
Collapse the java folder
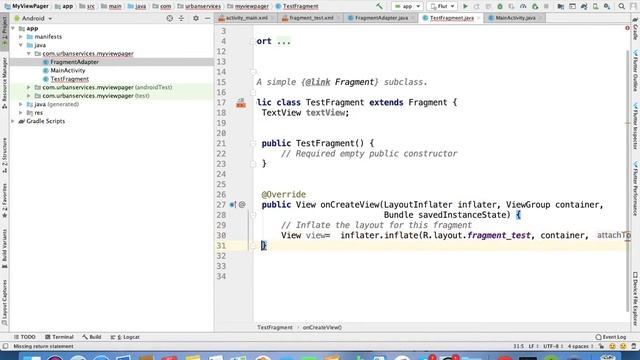[x=21, y=45]
